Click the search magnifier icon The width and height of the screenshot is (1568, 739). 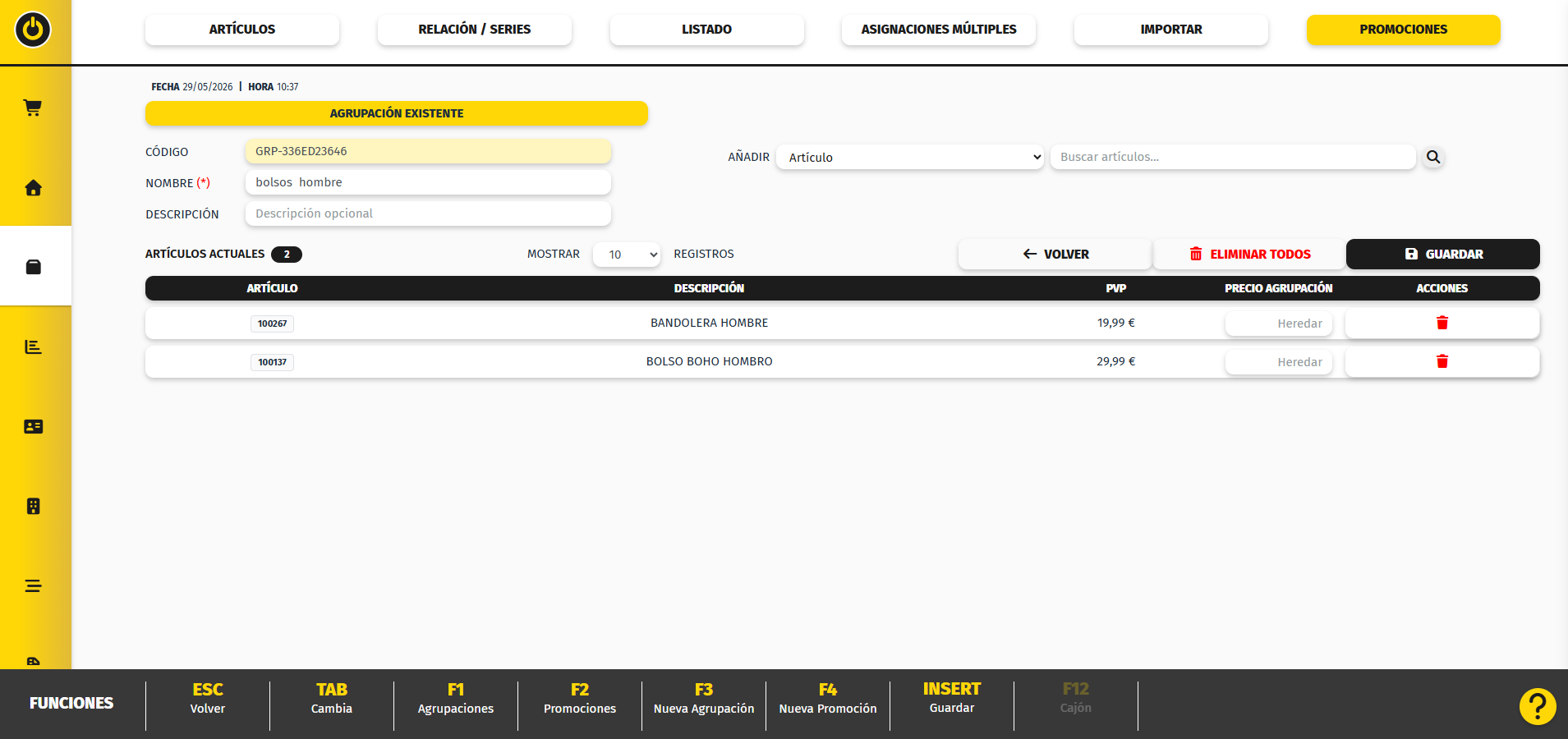pos(1433,157)
